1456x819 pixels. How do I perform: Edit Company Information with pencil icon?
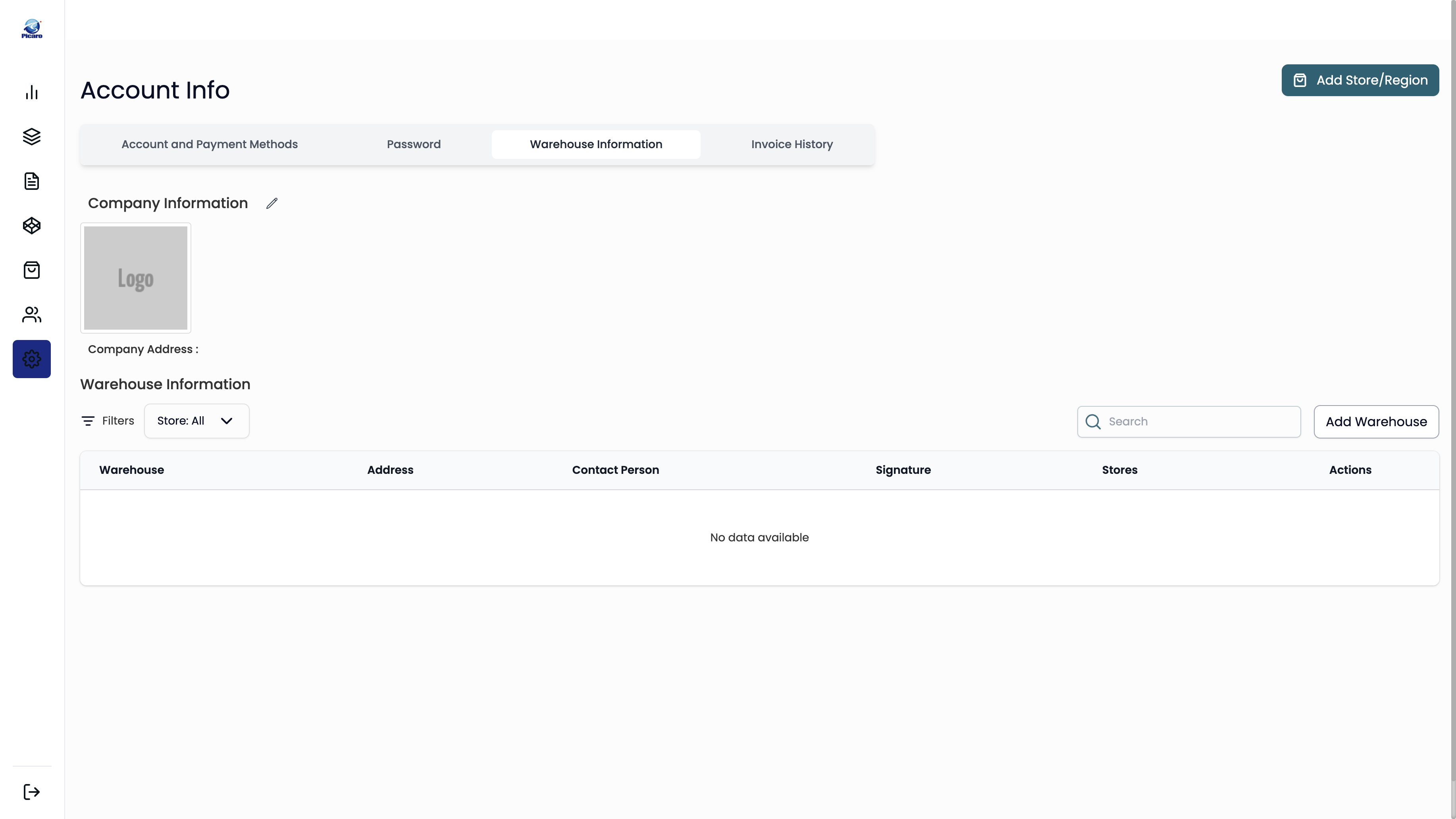point(272,203)
